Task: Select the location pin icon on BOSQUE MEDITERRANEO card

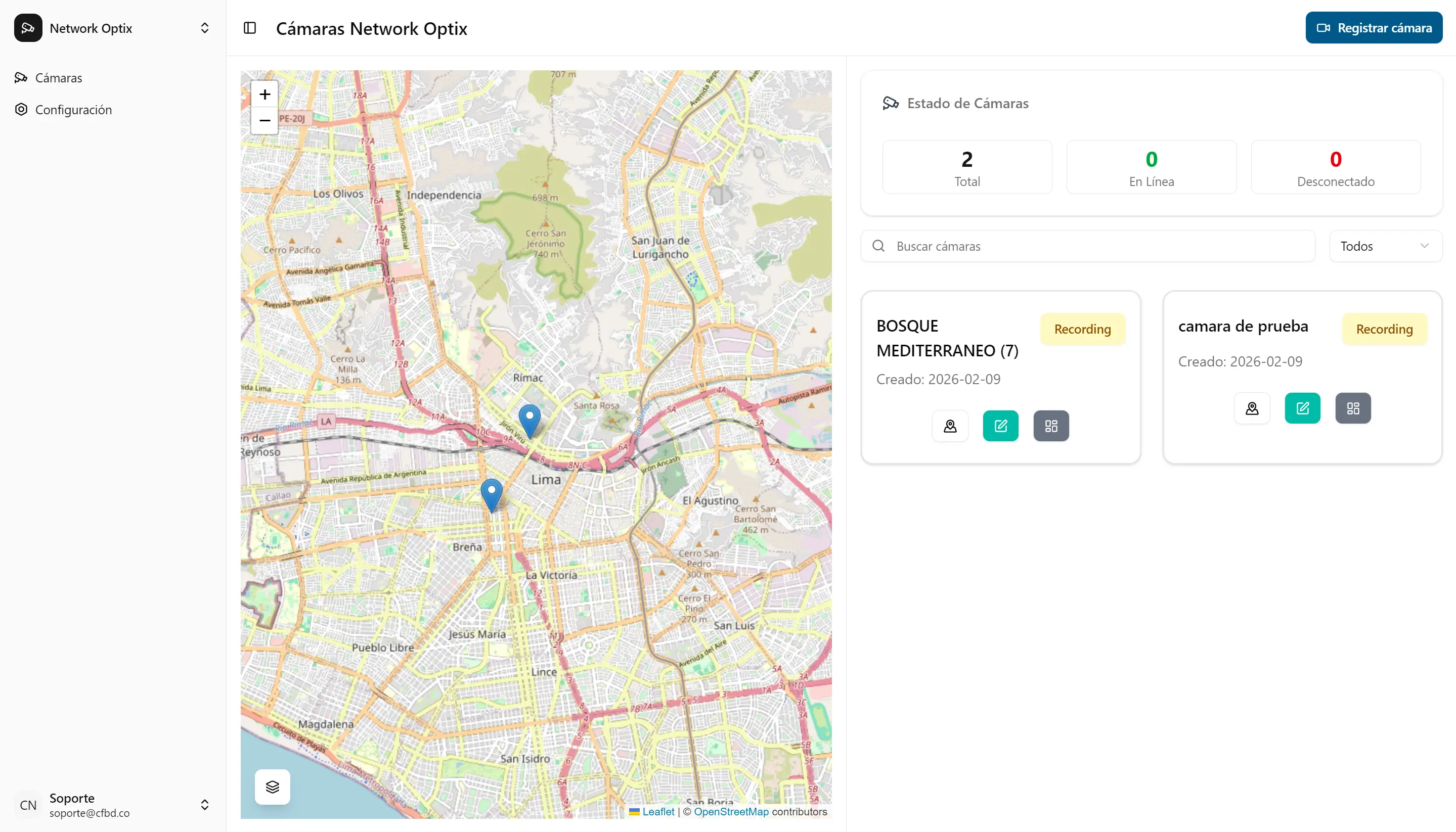Action: pyautogui.click(x=950, y=425)
